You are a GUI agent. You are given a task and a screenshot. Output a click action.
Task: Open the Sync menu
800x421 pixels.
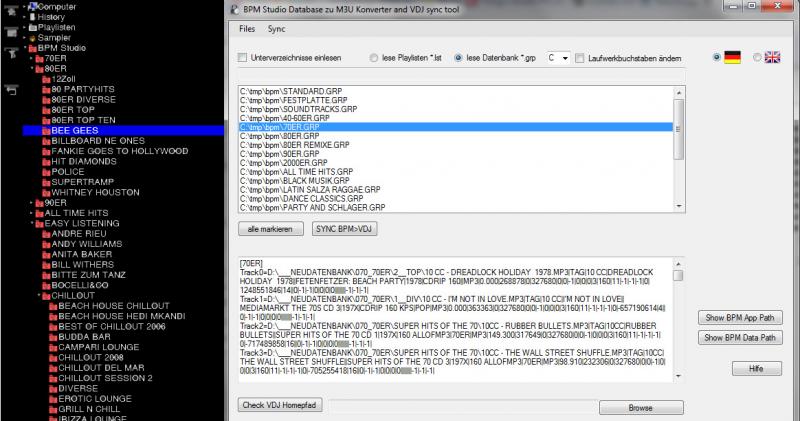277,29
